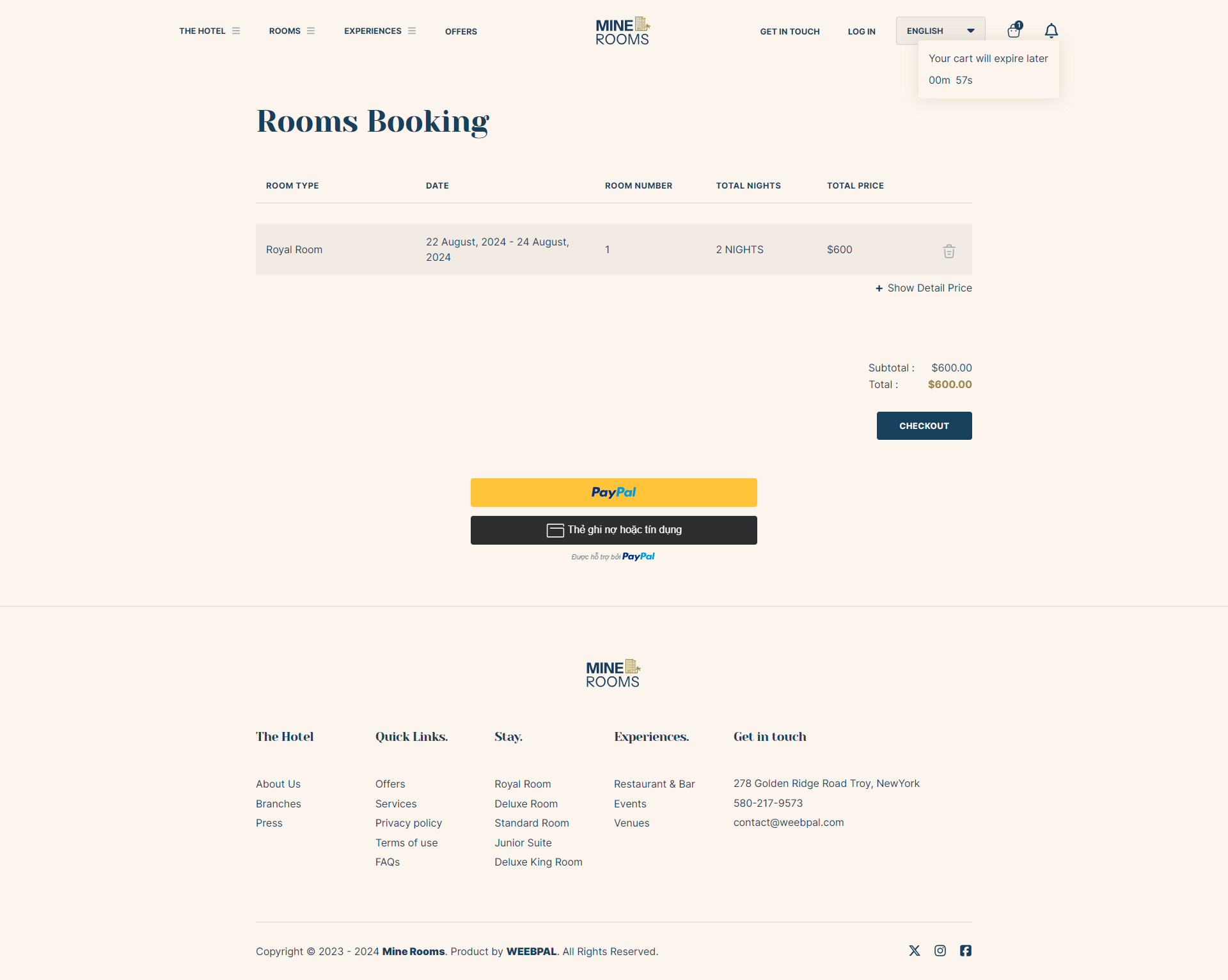Click the contact@weebpal.com email link

[788, 823]
